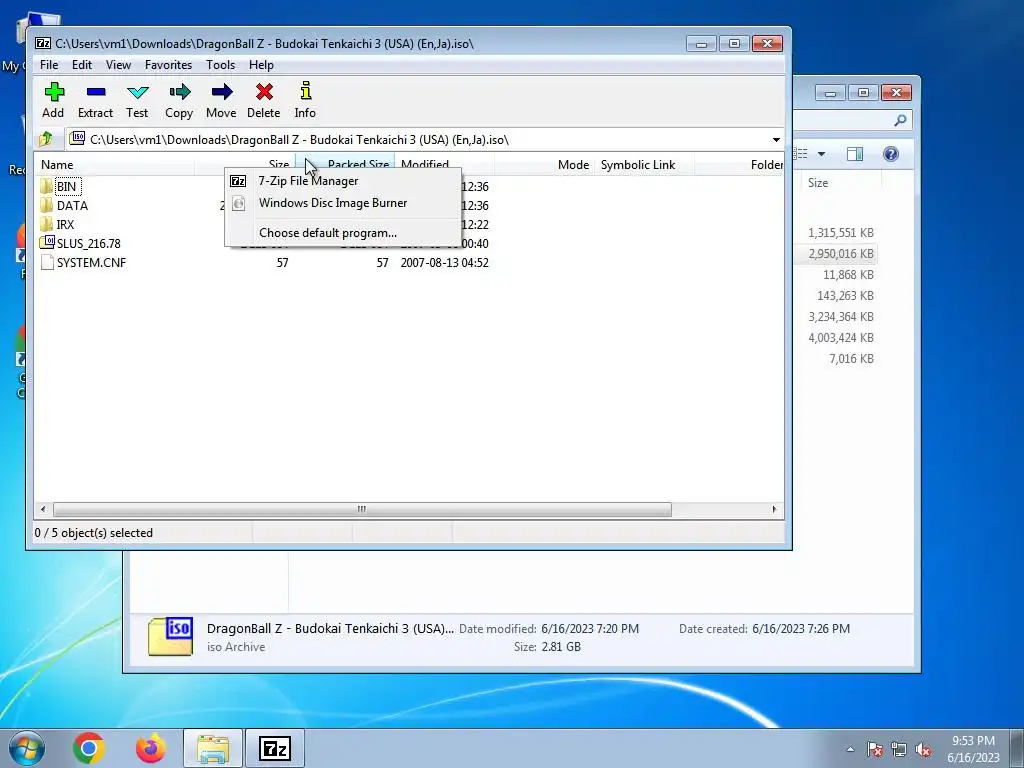Viewport: 1024px width, 768px height.
Task: Open the File menu
Action: click(x=49, y=65)
